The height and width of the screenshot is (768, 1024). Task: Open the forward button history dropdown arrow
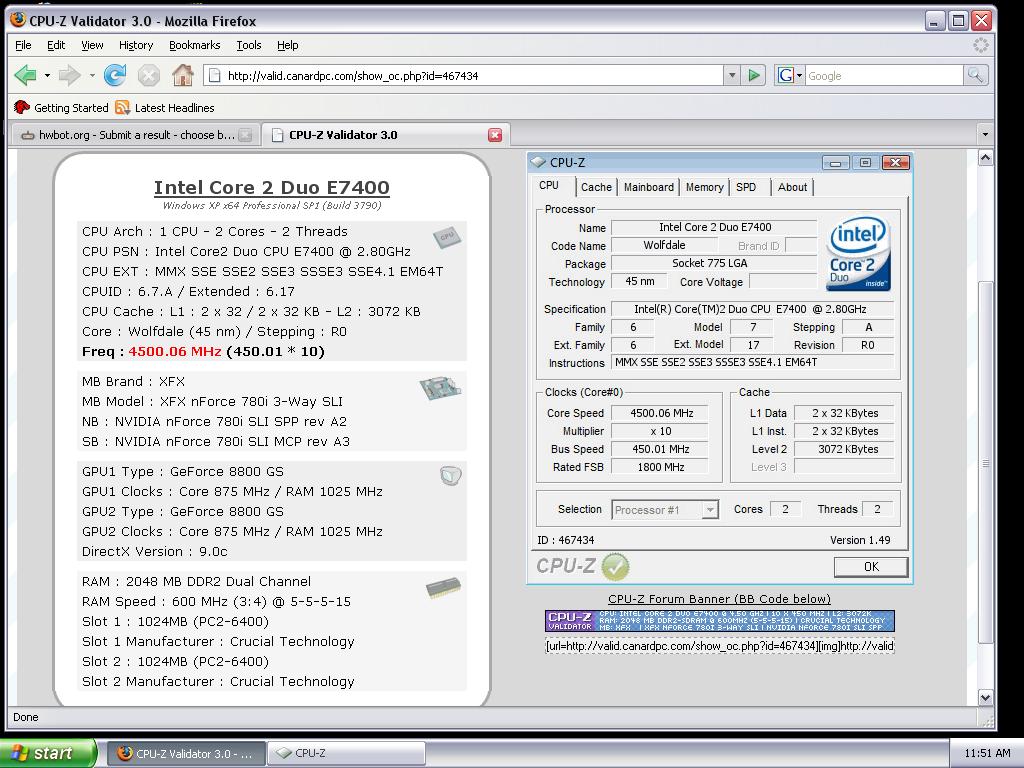point(91,76)
